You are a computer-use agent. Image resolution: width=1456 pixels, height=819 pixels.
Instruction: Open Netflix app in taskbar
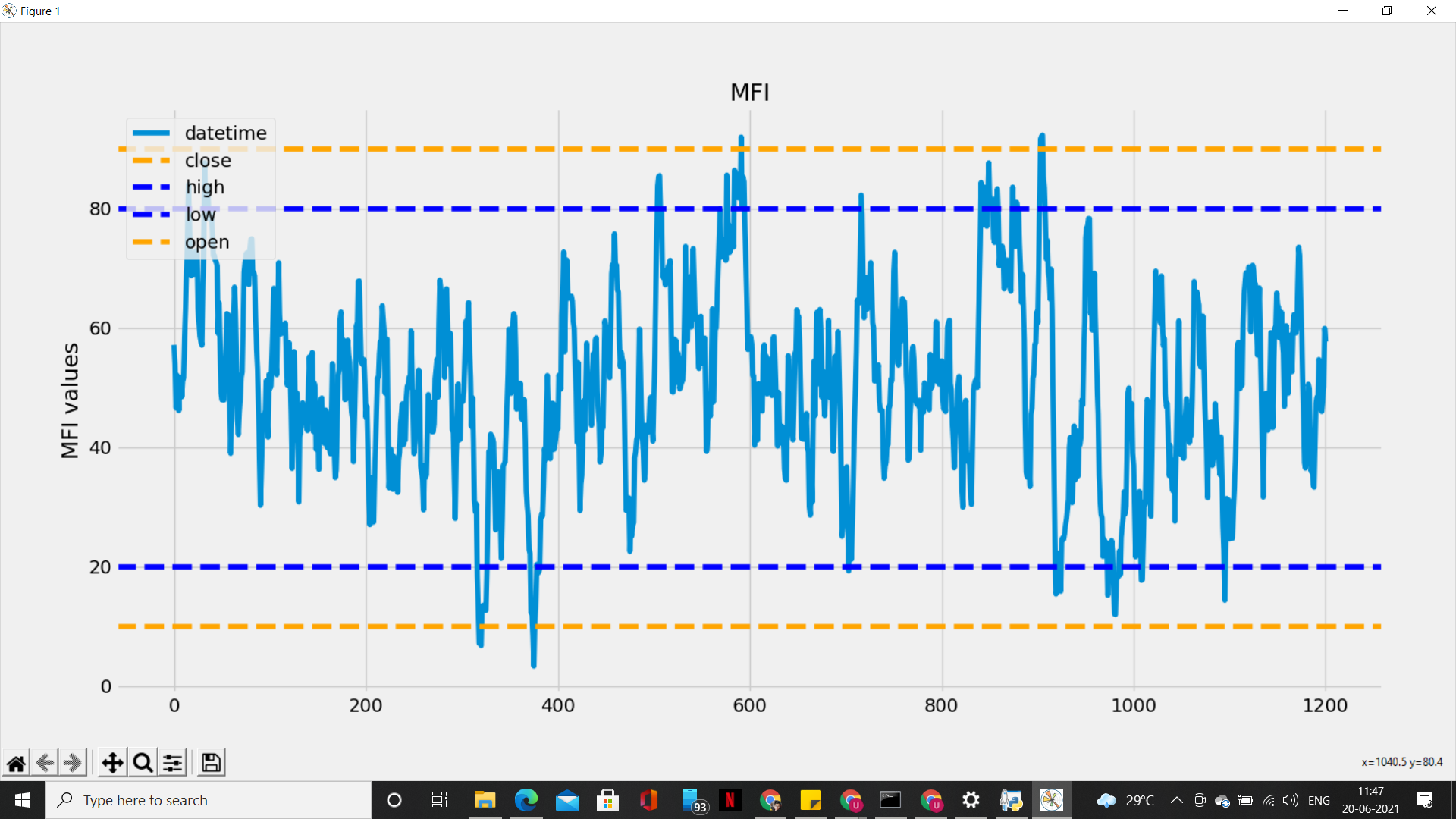point(730,800)
